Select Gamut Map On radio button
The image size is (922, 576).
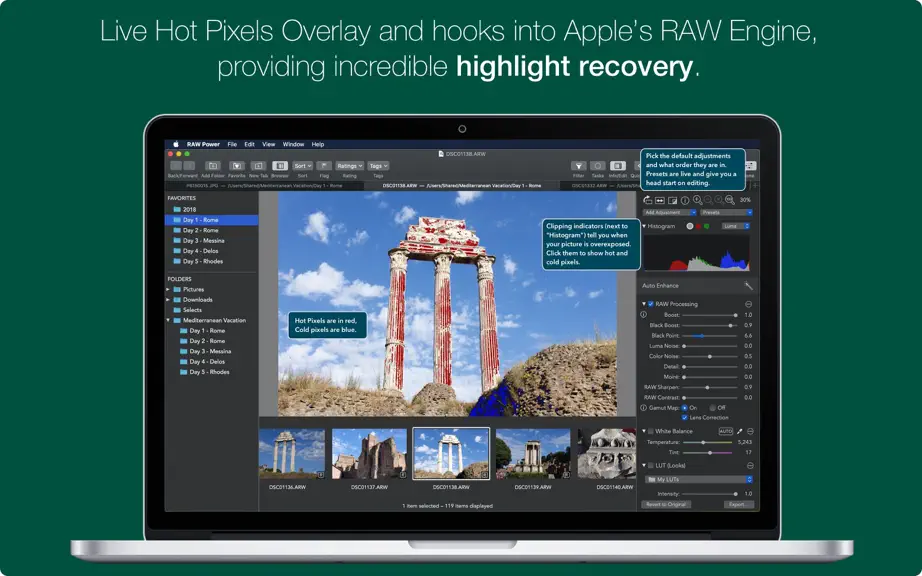pyautogui.click(x=684, y=408)
